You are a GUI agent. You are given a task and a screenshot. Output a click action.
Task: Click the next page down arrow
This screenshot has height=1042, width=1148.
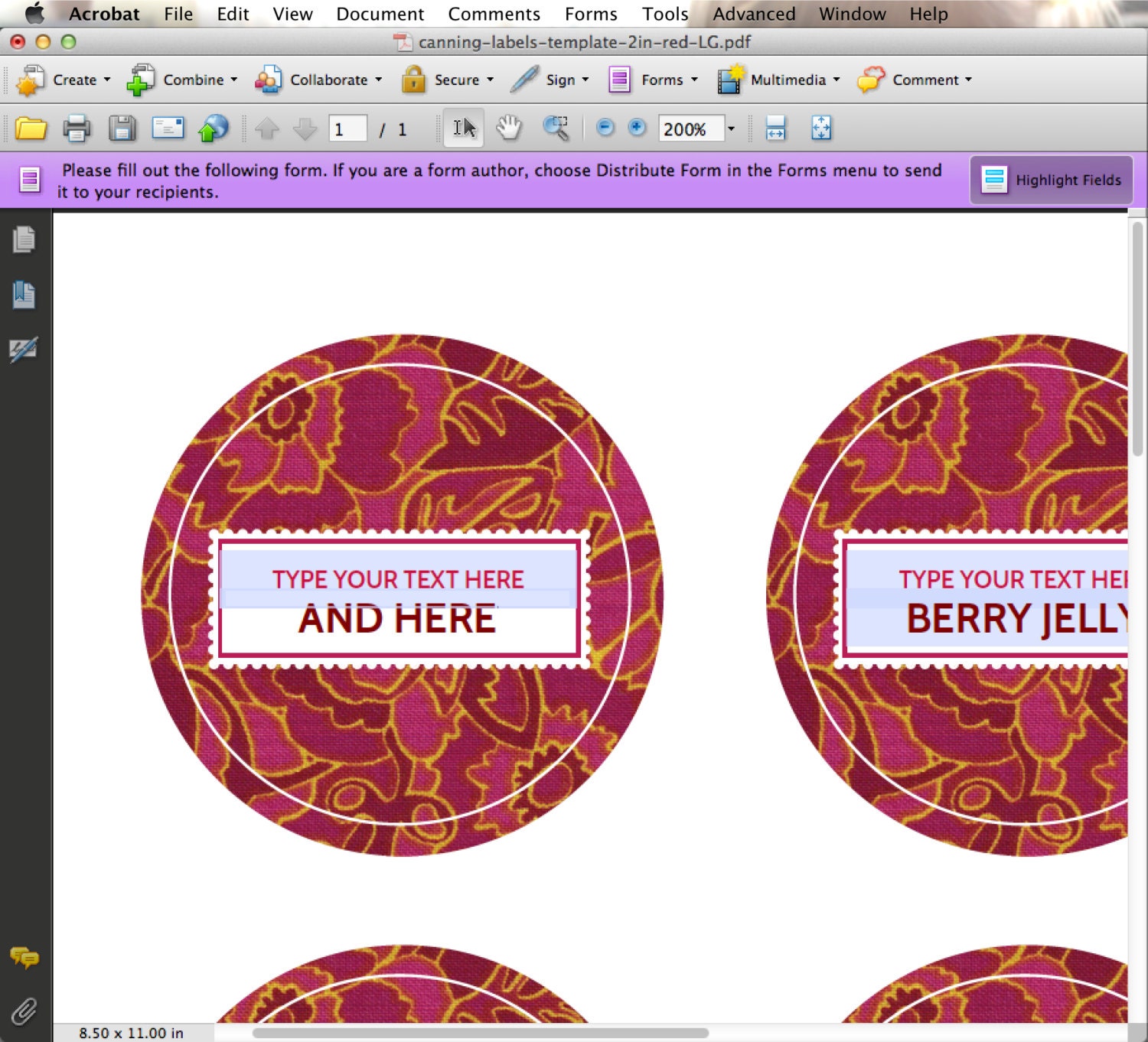tap(304, 128)
